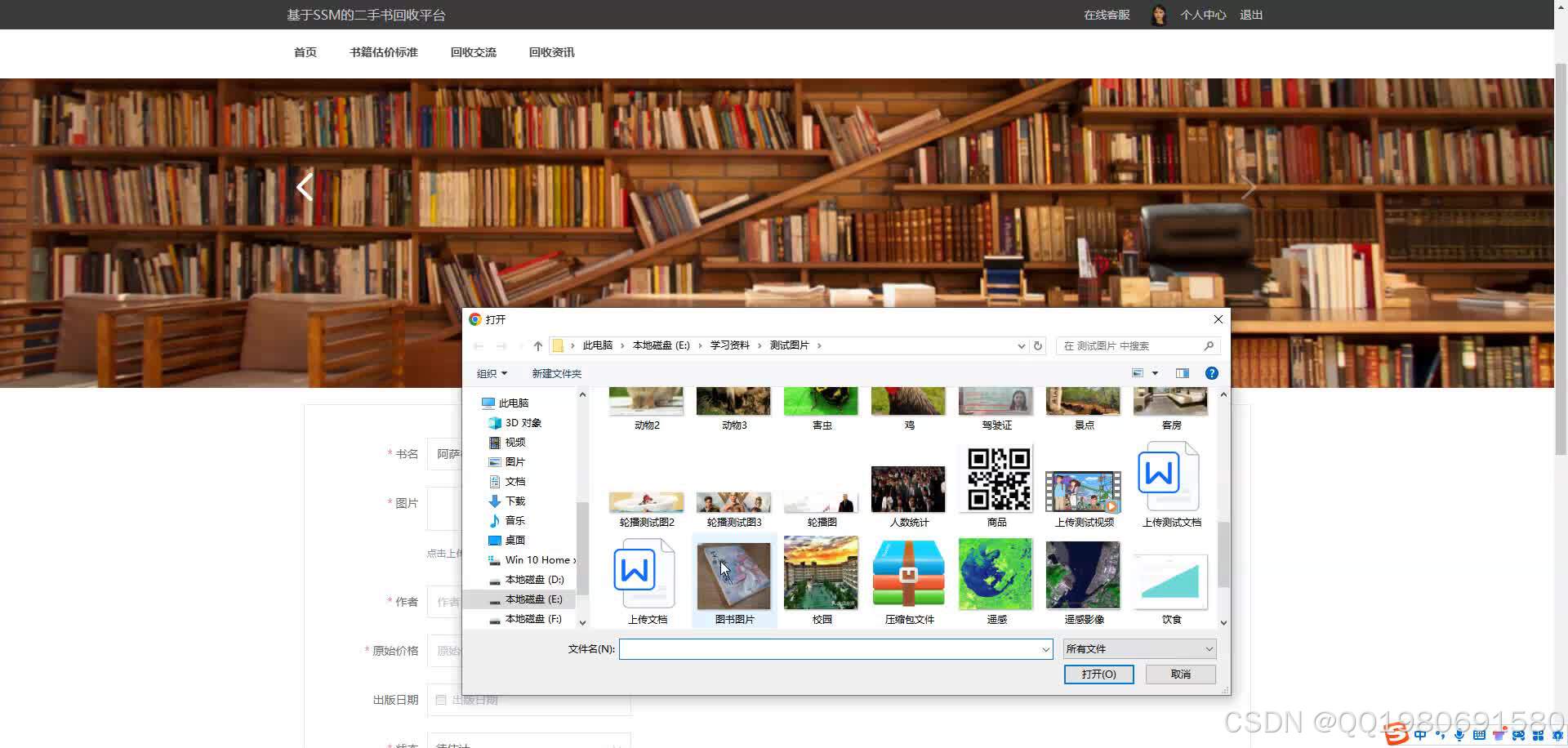Select the 压缩包文件 archive icon

[909, 581]
